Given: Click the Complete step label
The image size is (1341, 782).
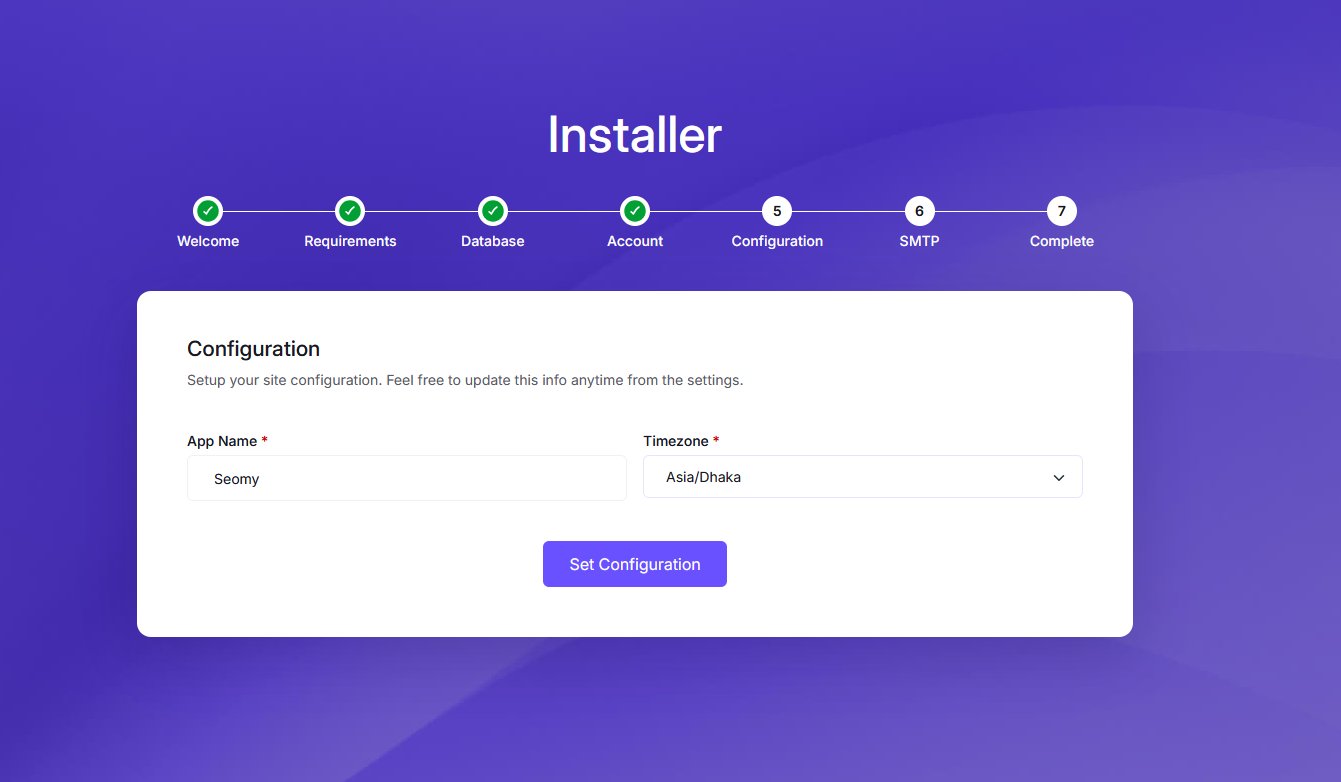Looking at the screenshot, I should [x=1061, y=241].
